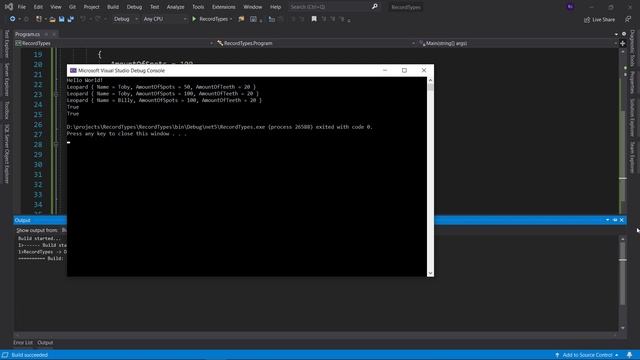Click the Save All icon
Image resolution: width=640 pixels, height=360 pixels.
pyautogui.click(x=71, y=19)
